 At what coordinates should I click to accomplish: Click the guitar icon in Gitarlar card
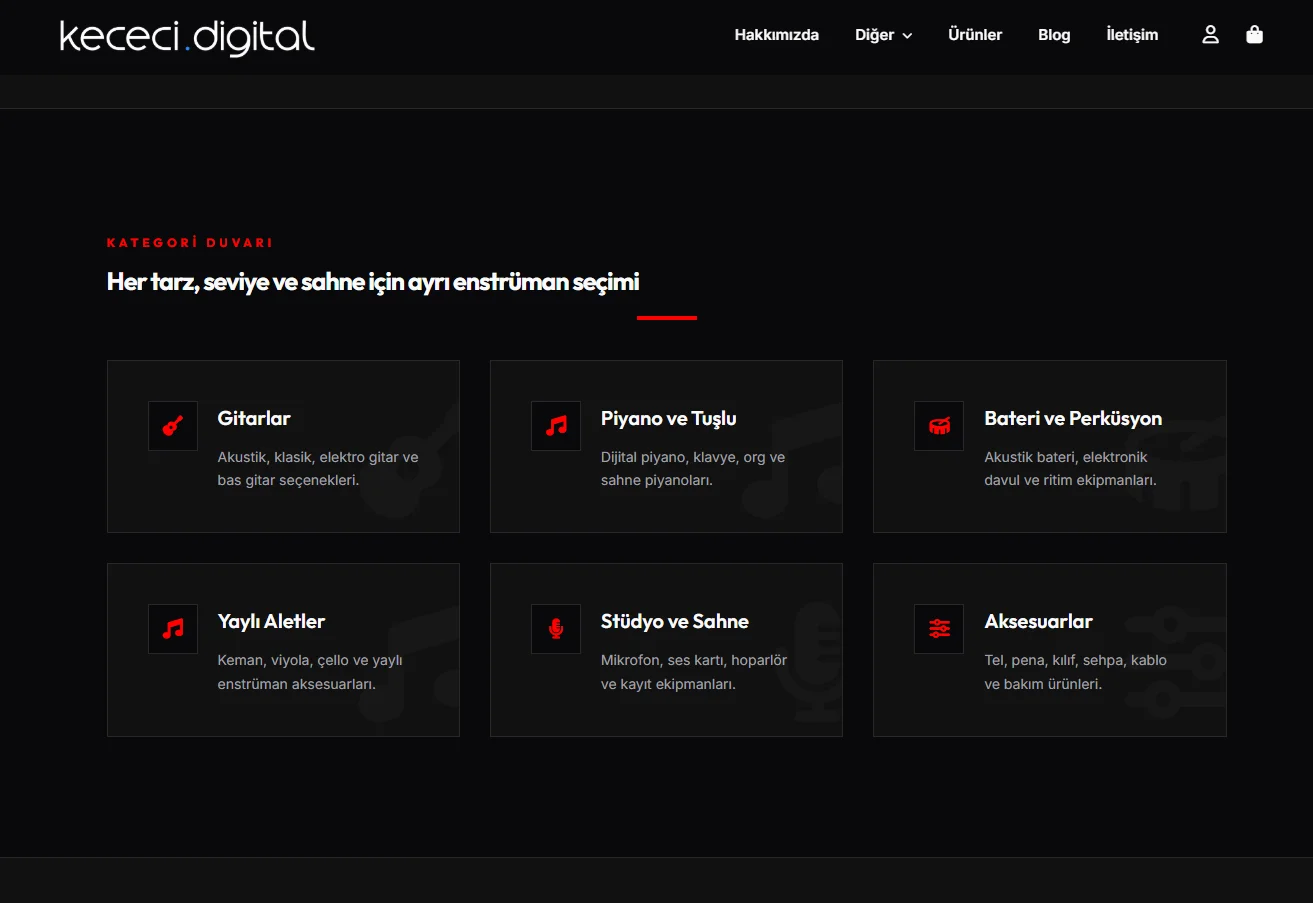point(173,426)
